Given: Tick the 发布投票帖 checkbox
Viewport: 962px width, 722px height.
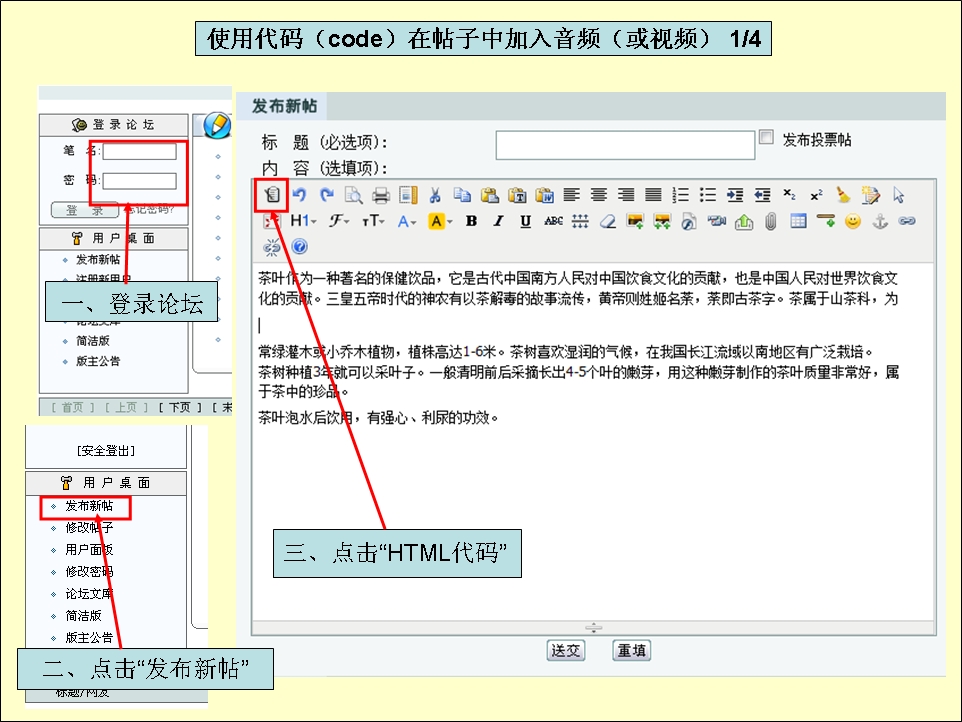Looking at the screenshot, I should pos(766,137).
